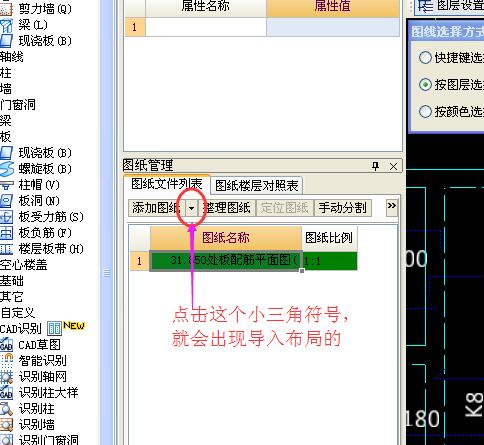
Task: Select the 识别门窗洞 icon
Action: coord(6,440)
